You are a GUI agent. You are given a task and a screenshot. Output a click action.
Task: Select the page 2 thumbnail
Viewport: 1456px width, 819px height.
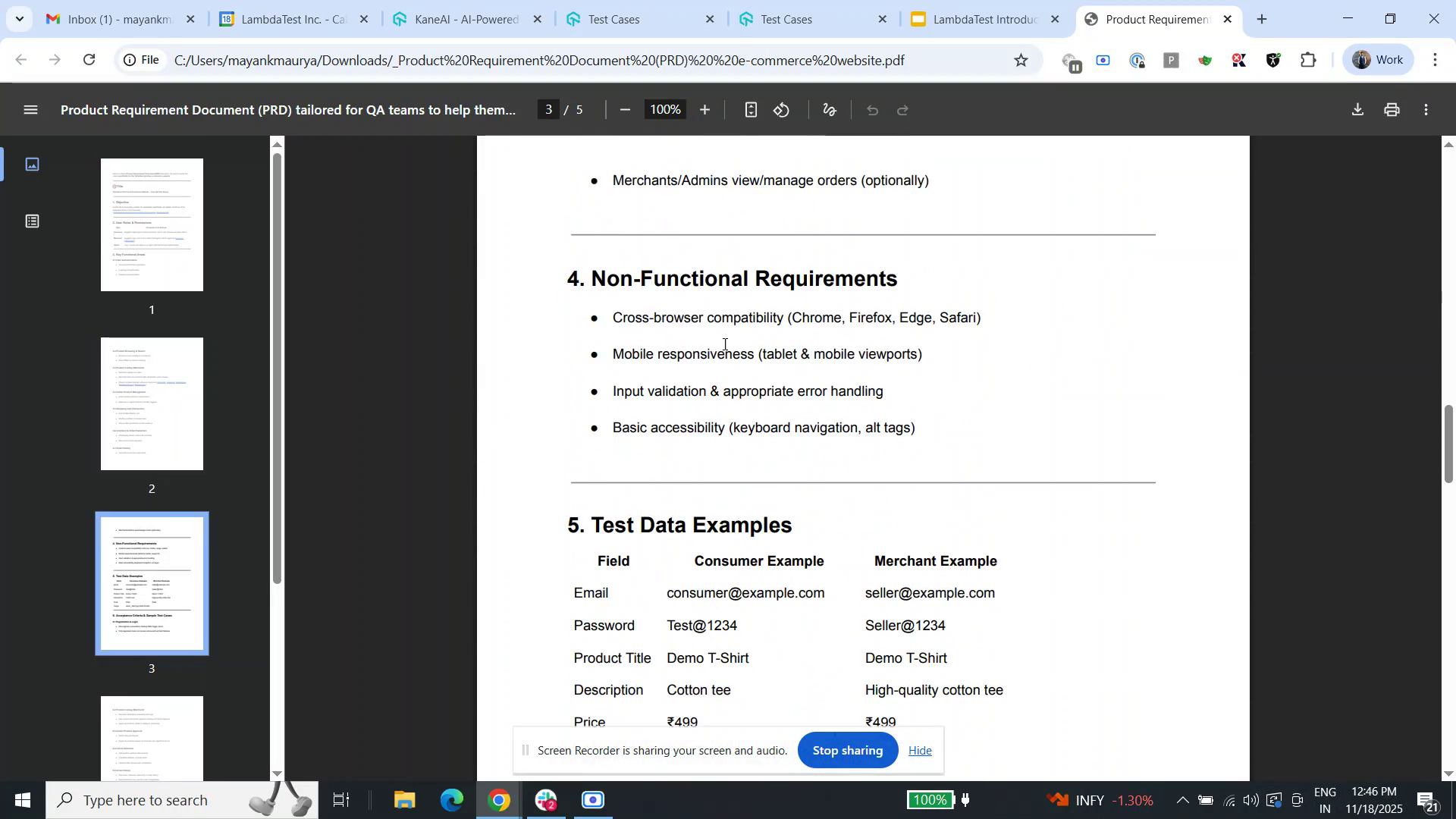click(x=152, y=404)
